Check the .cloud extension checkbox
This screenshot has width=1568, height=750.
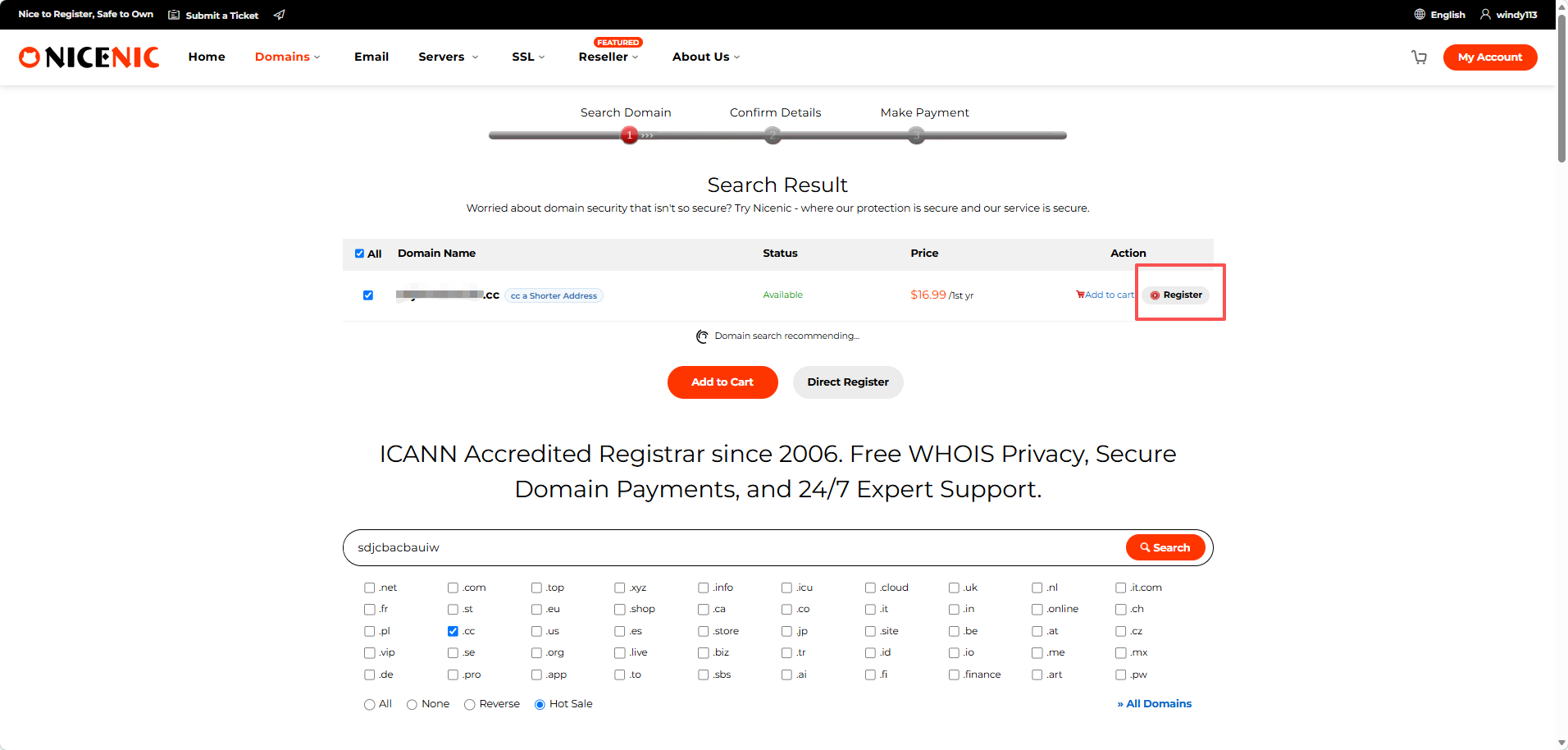tap(870, 588)
